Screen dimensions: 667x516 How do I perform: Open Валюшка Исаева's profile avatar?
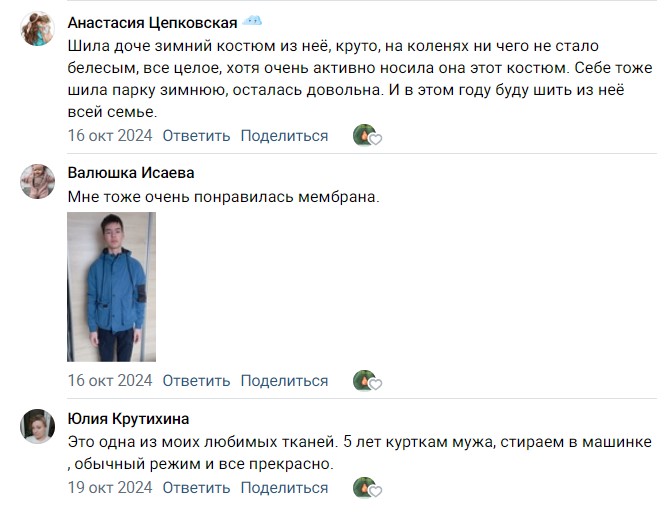coord(37,182)
